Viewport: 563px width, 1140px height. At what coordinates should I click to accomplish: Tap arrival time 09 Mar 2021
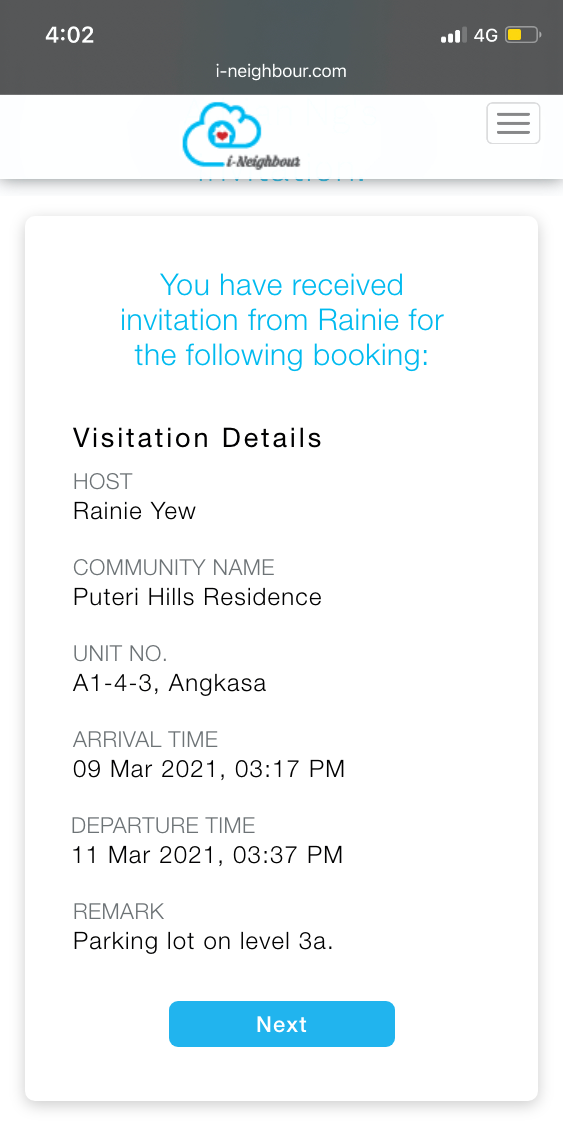[209, 769]
